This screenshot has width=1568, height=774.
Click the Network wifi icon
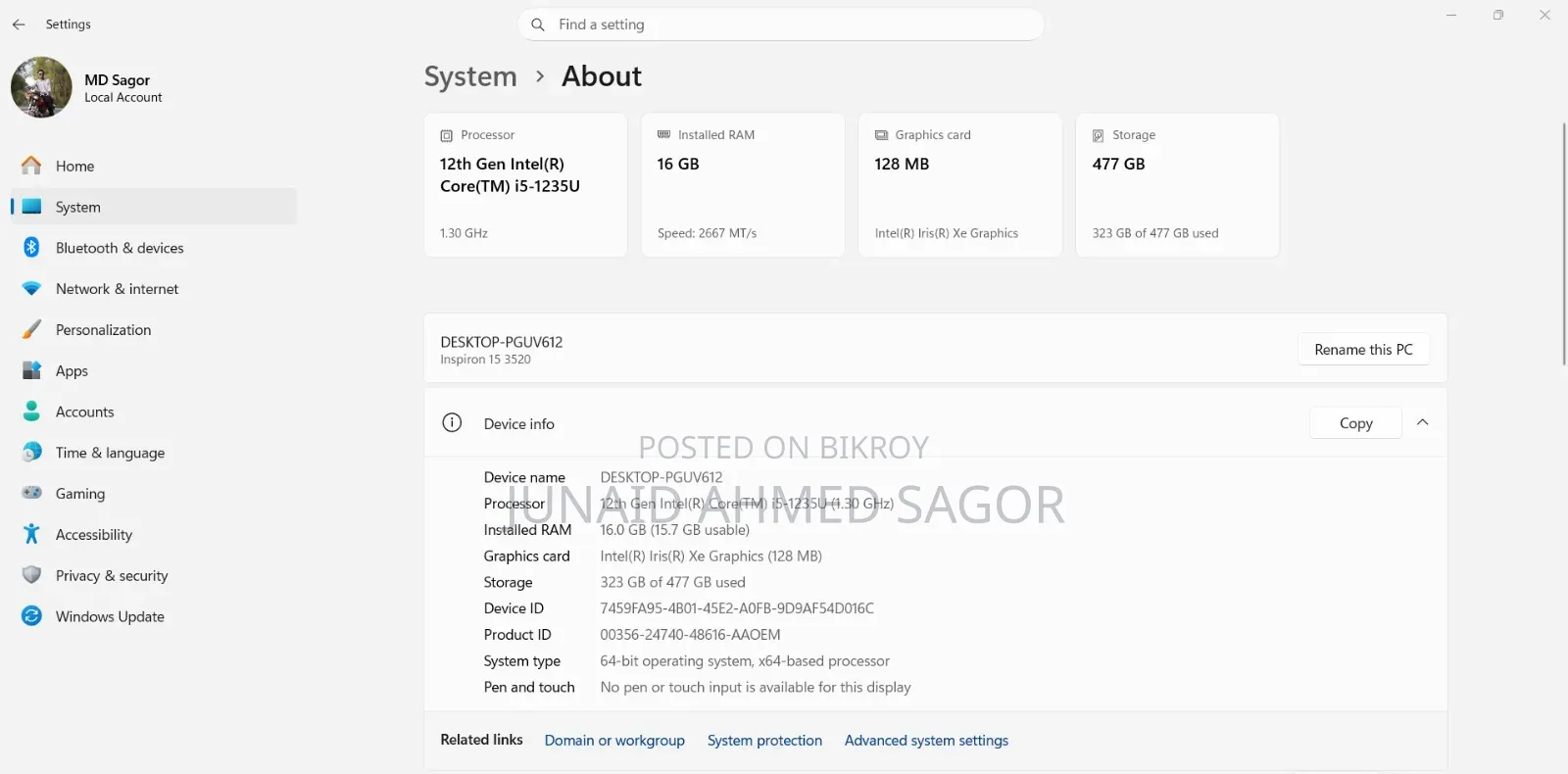pos(31,289)
